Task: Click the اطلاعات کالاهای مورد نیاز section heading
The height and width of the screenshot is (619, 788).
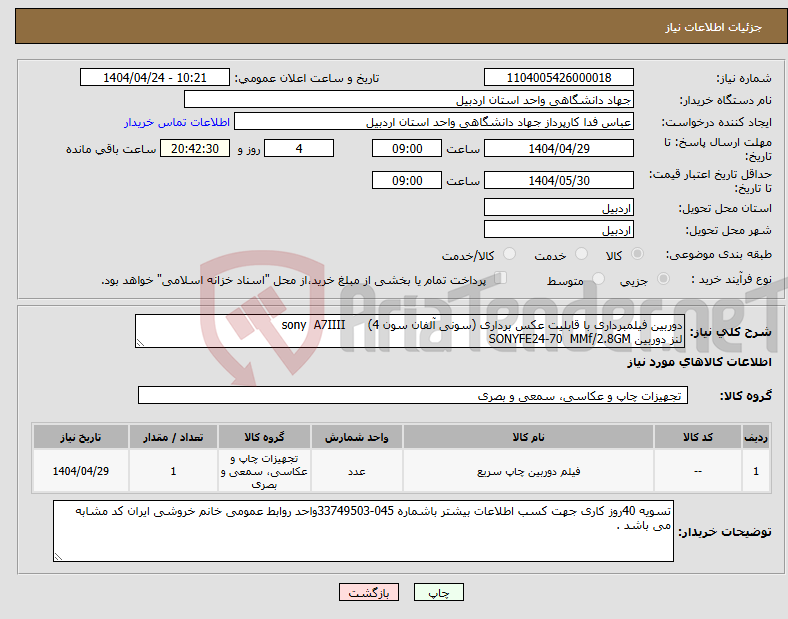Action: click(699, 362)
